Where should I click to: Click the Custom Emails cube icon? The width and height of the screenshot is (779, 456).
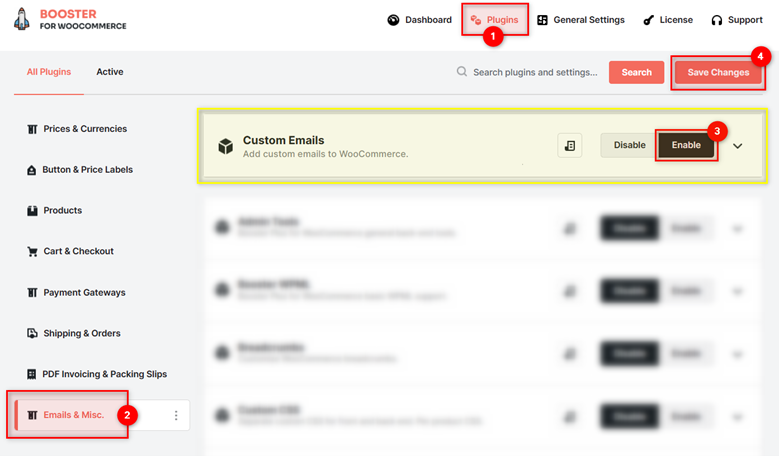click(x=226, y=146)
